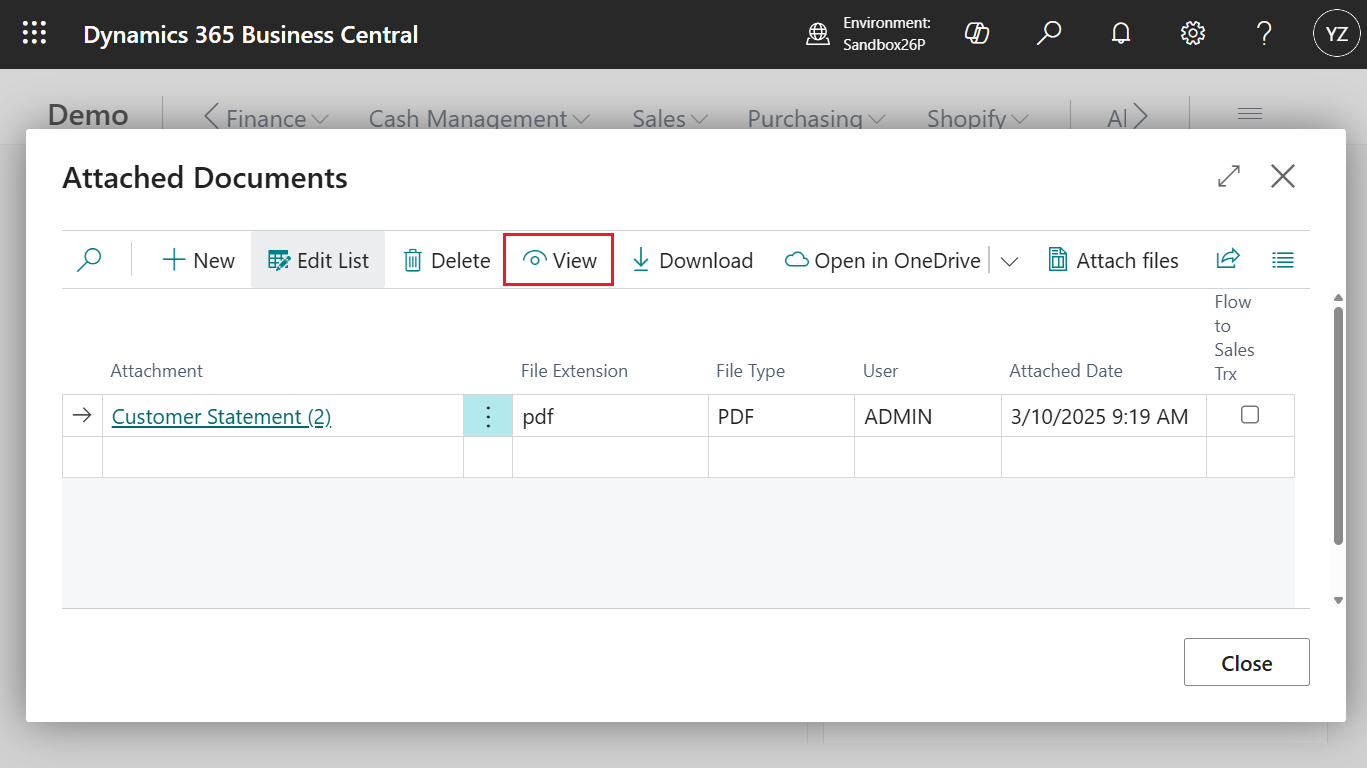Open the Help question mark icon
1367x768 pixels.
click(x=1263, y=33)
